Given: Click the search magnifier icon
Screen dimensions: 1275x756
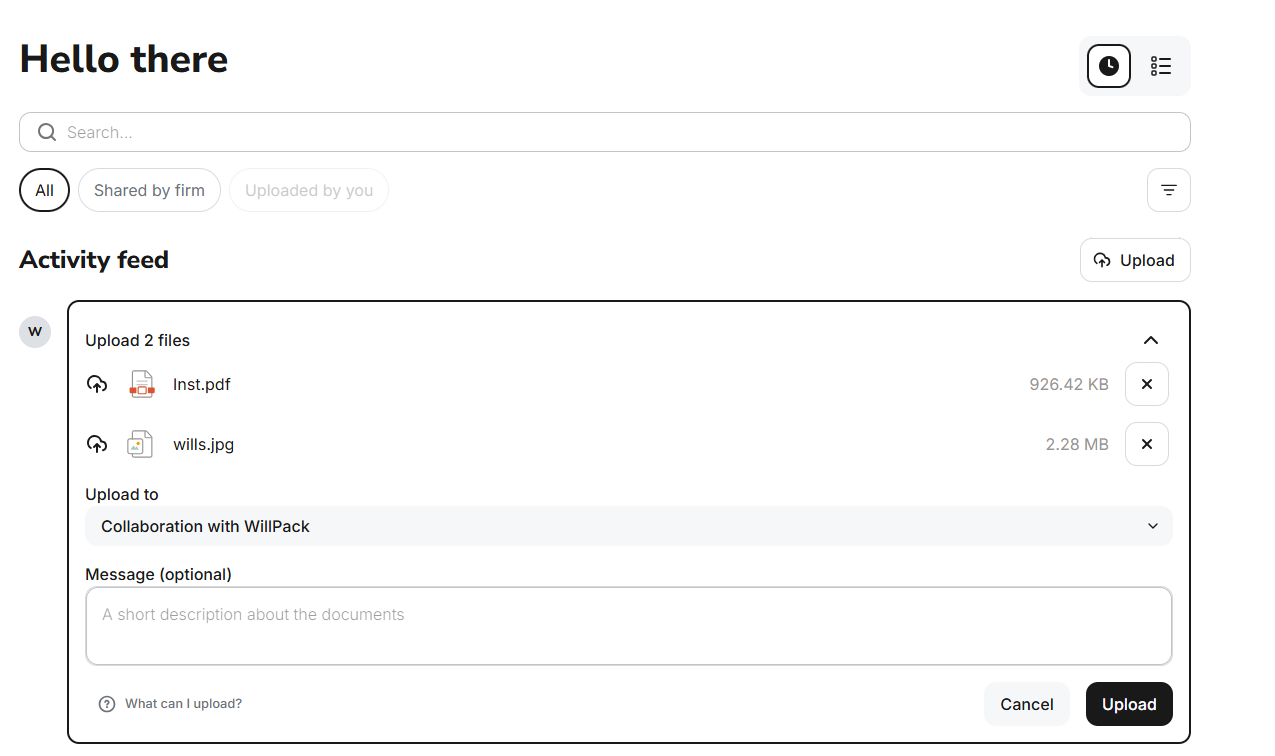Looking at the screenshot, I should [47, 132].
